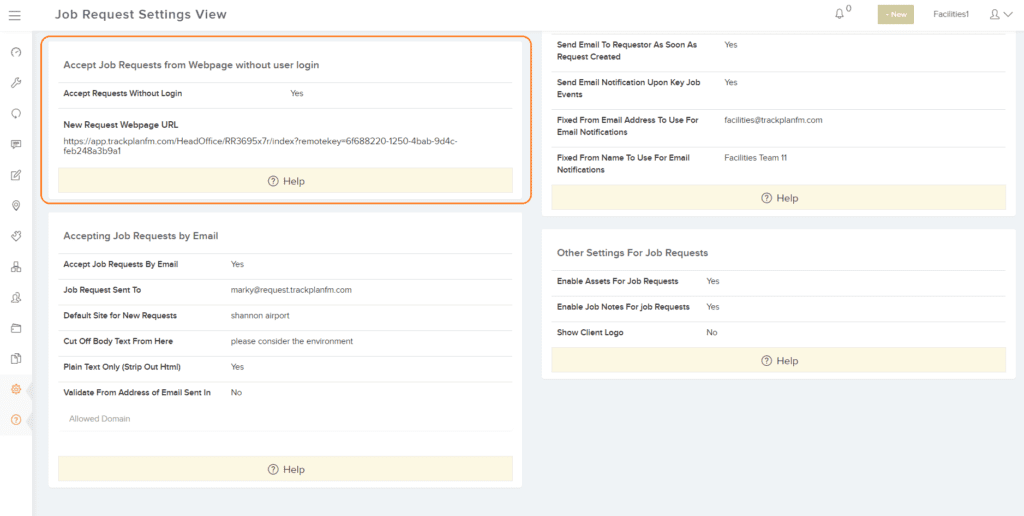Click the Allowed Domain field
Image resolution: width=1024 pixels, height=516 pixels.
tap(285, 419)
